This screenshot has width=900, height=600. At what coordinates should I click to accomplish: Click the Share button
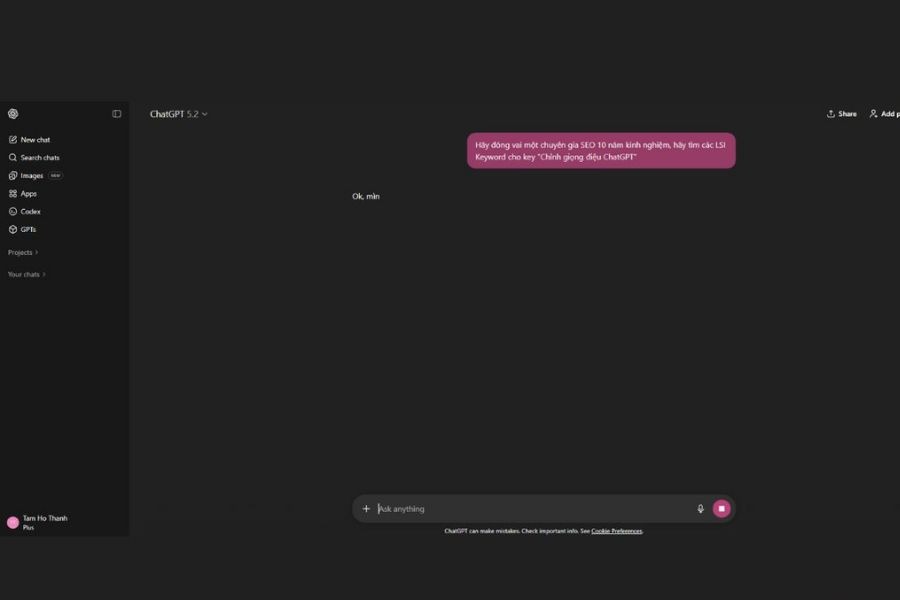tap(841, 114)
